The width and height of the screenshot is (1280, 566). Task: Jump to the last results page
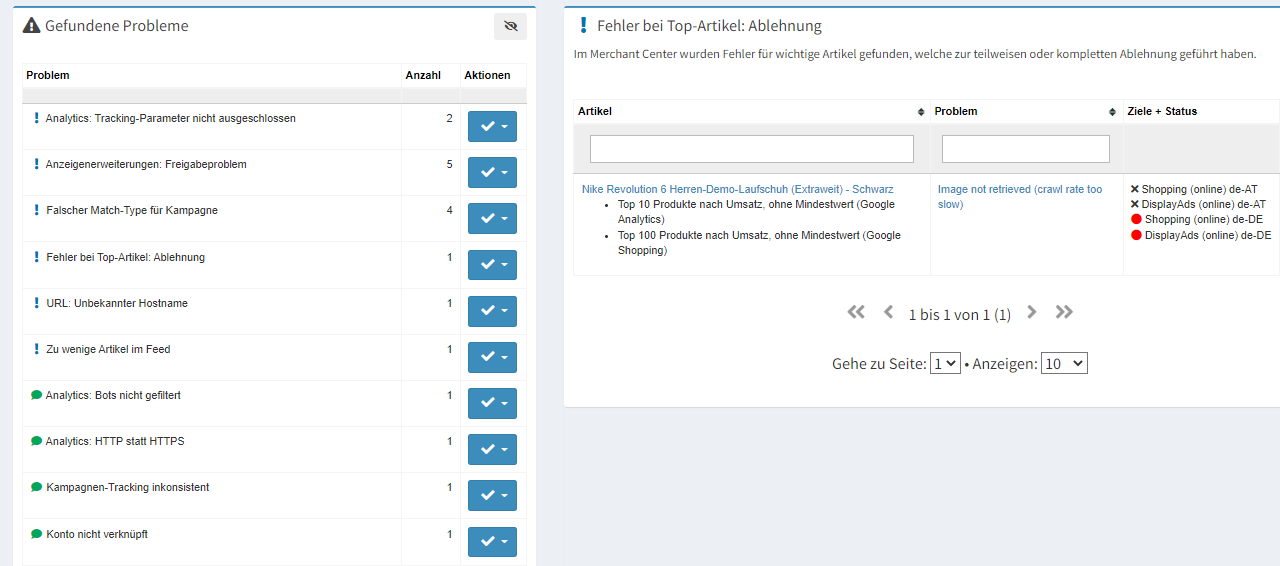point(1064,312)
